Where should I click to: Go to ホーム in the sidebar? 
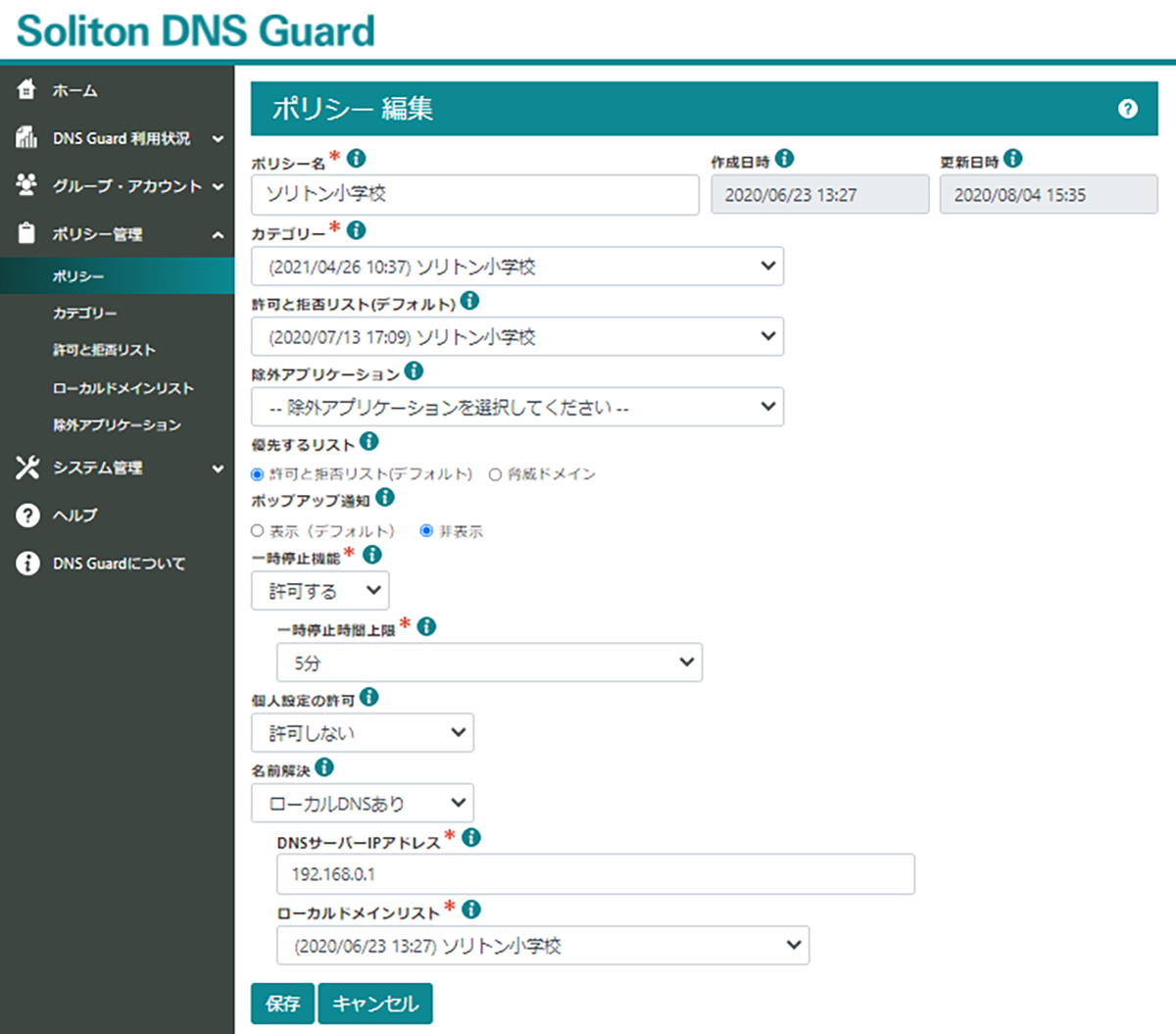point(75,90)
